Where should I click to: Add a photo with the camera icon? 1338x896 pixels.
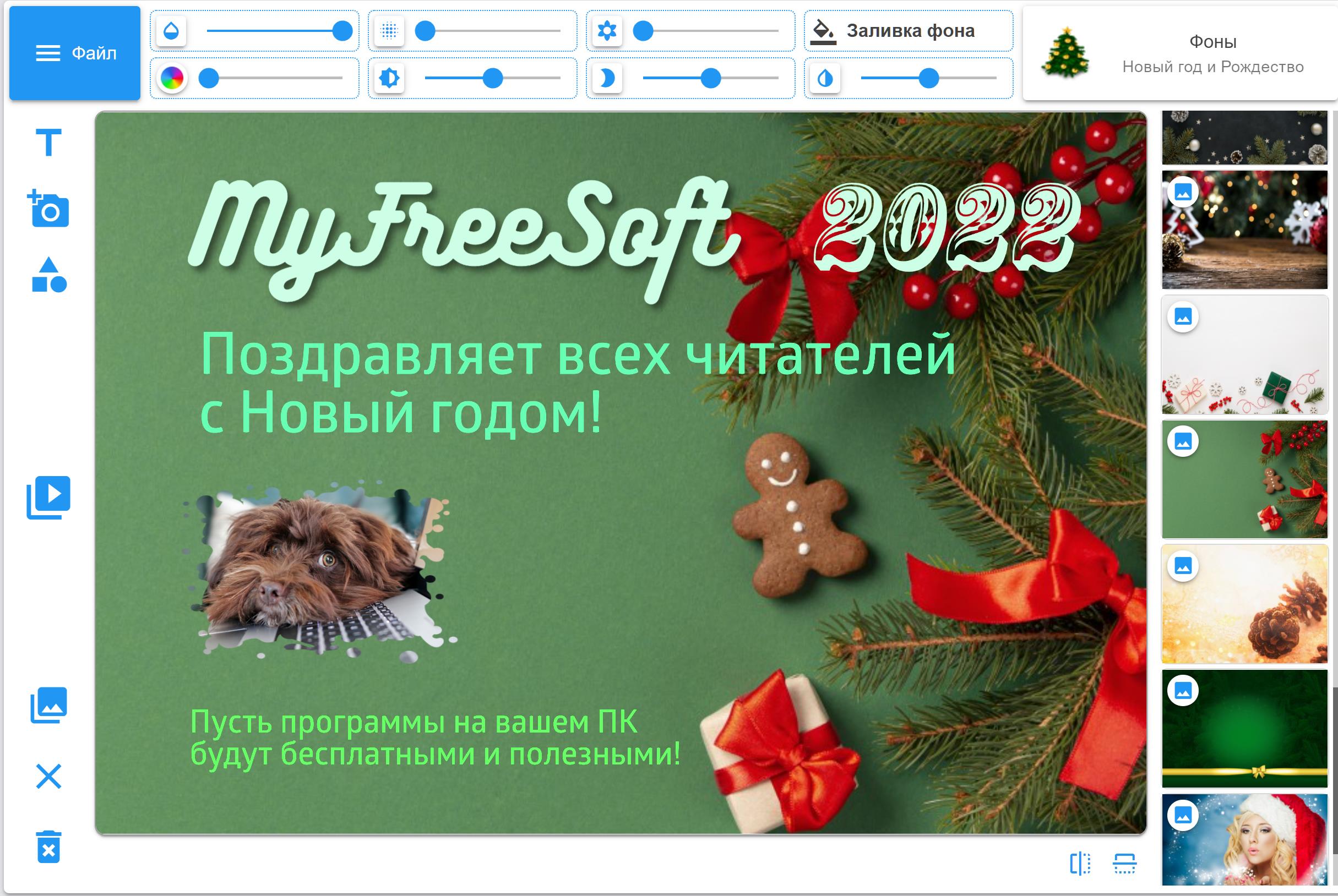tap(48, 208)
